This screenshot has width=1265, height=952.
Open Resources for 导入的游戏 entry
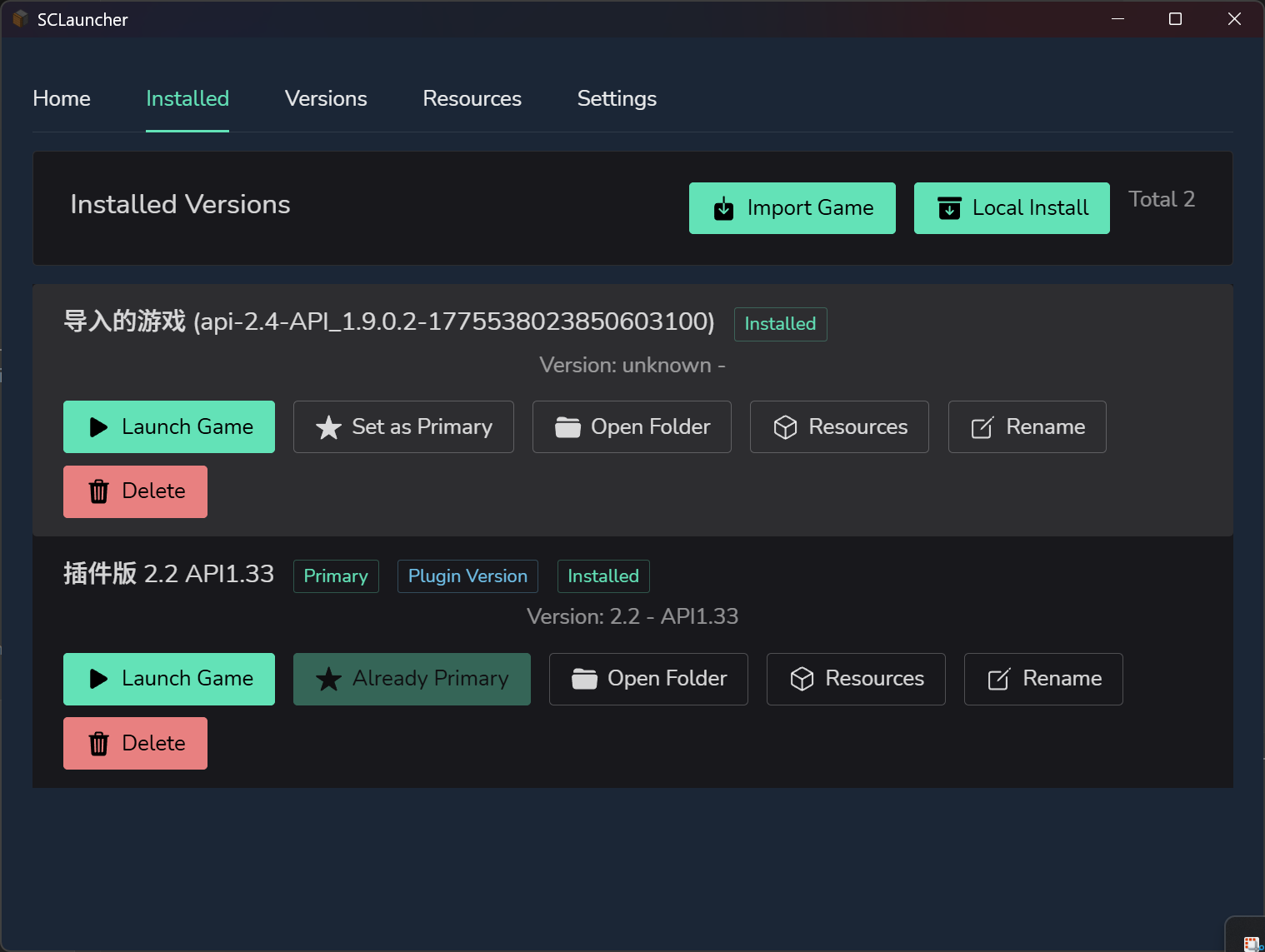coord(839,426)
